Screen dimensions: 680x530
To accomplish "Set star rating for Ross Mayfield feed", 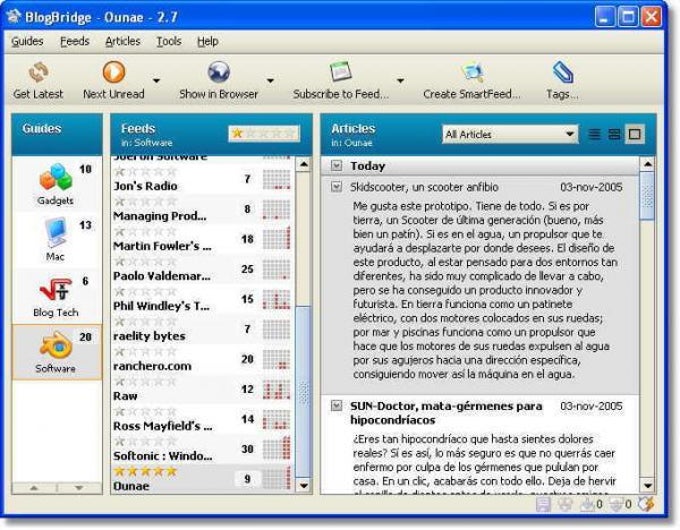I will pyautogui.click(x=145, y=412).
